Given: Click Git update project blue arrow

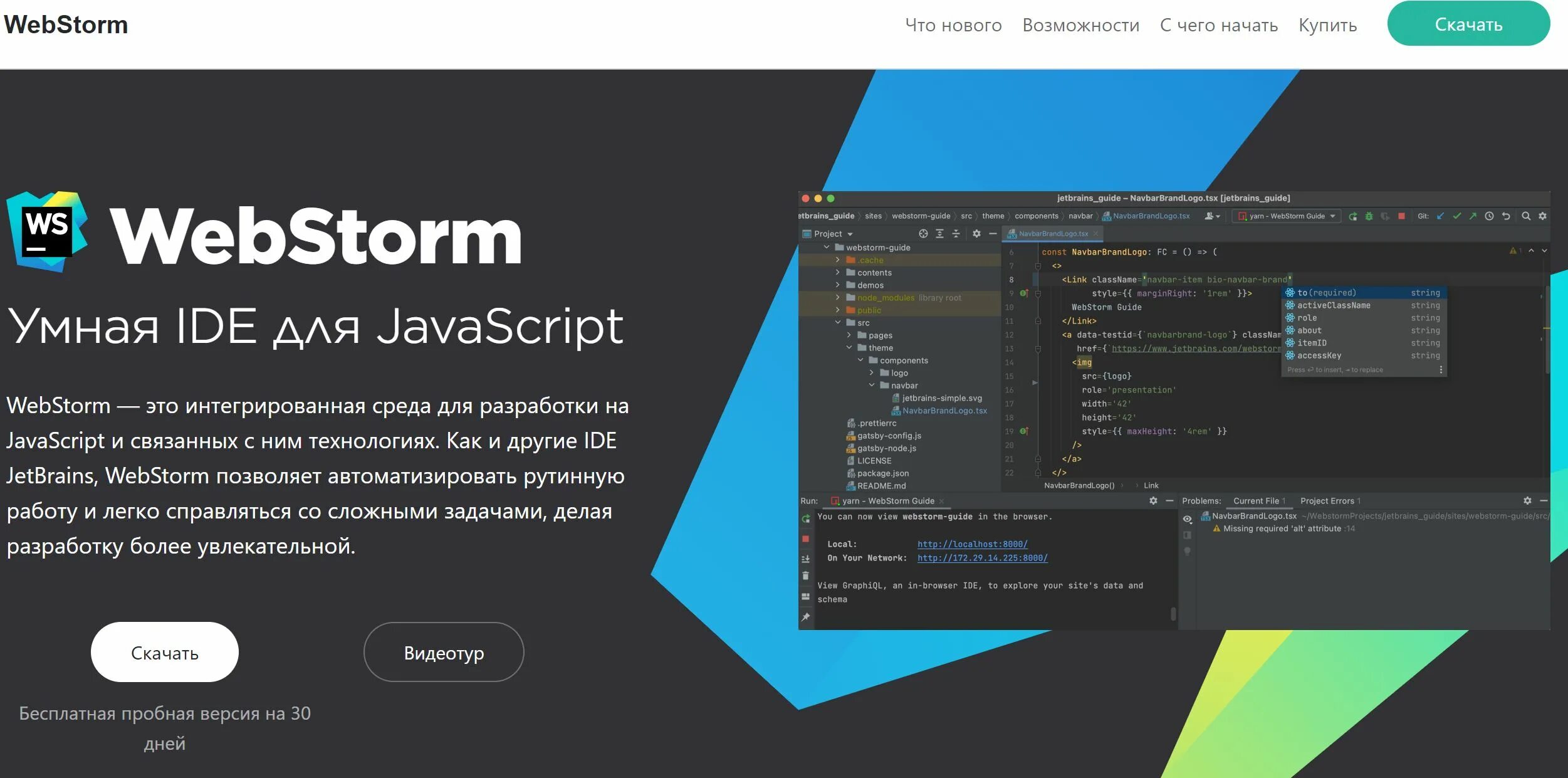Looking at the screenshot, I should pyautogui.click(x=1440, y=216).
